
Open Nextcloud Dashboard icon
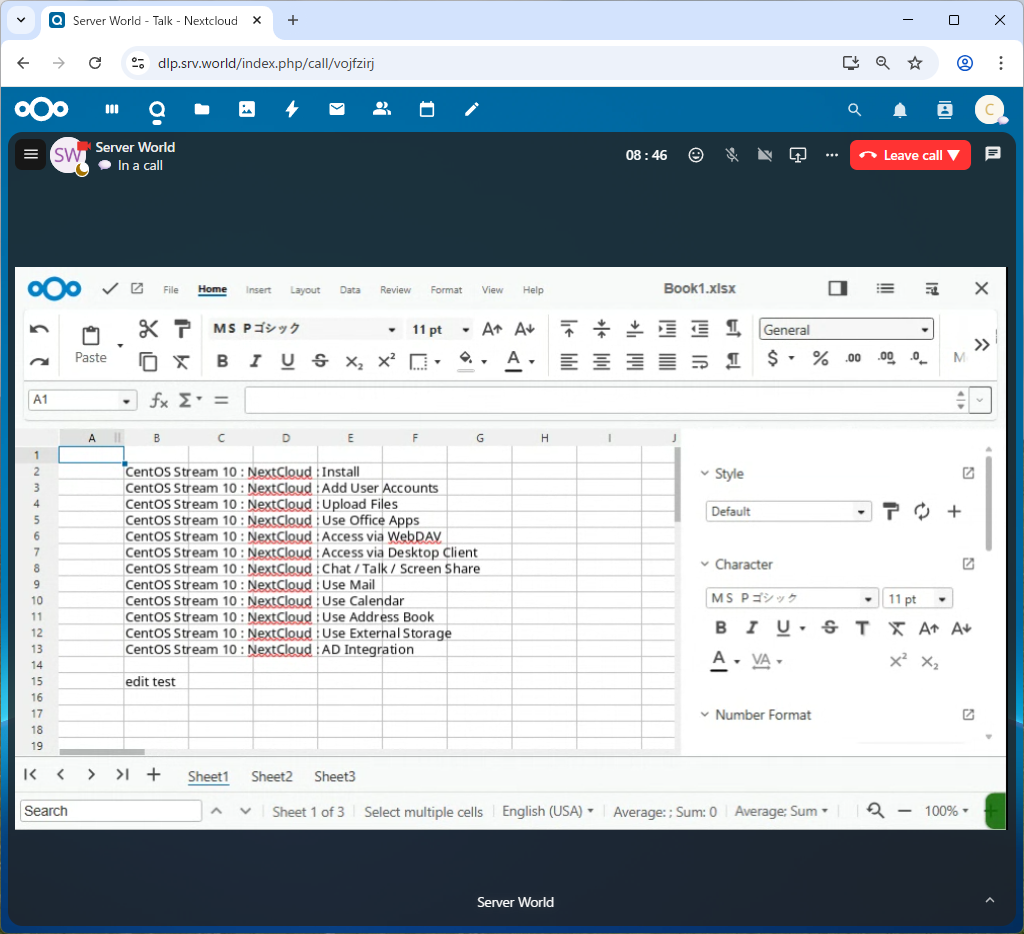[112, 109]
